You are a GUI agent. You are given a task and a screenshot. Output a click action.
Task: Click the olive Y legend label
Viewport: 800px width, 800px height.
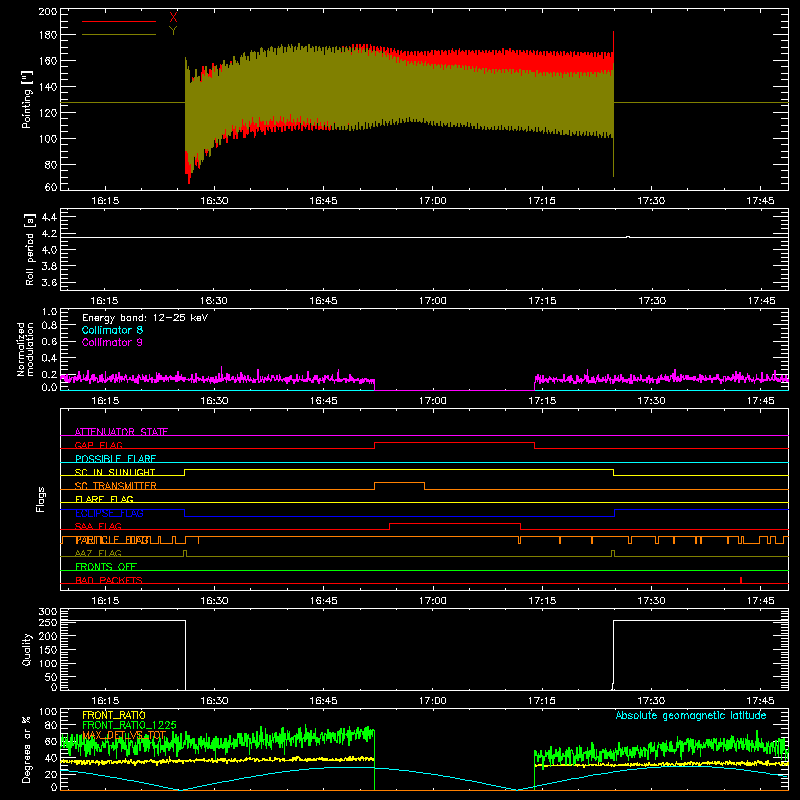pyautogui.click(x=173, y=31)
